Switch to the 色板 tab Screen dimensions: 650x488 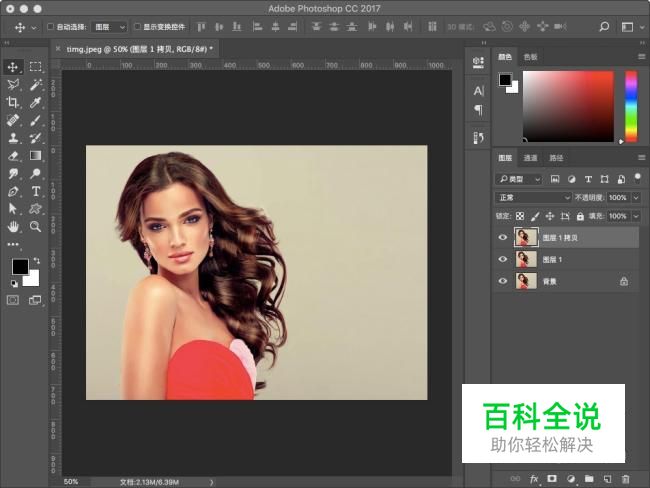[x=530, y=58]
